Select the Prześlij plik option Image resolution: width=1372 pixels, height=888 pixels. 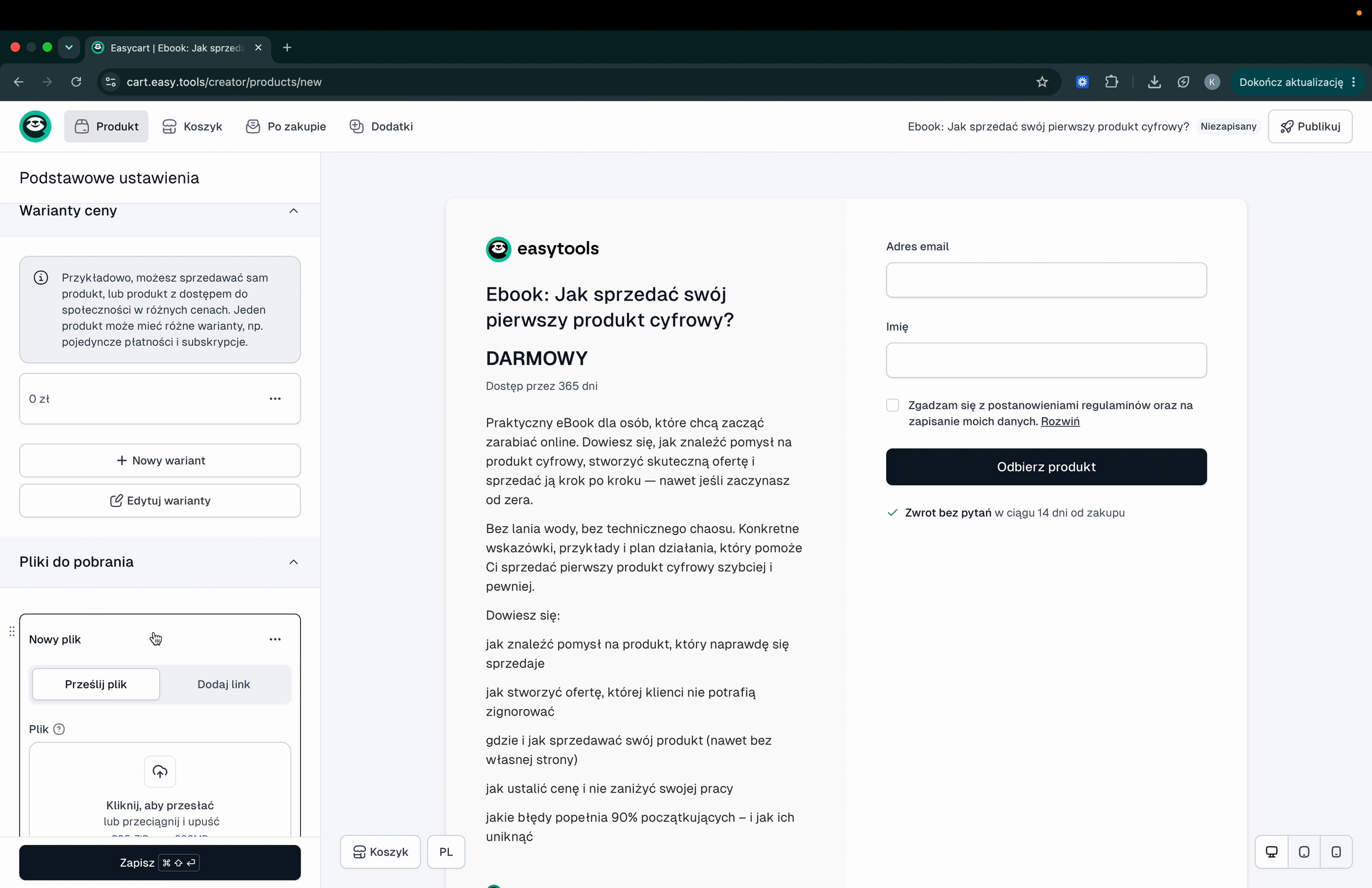[95, 684]
